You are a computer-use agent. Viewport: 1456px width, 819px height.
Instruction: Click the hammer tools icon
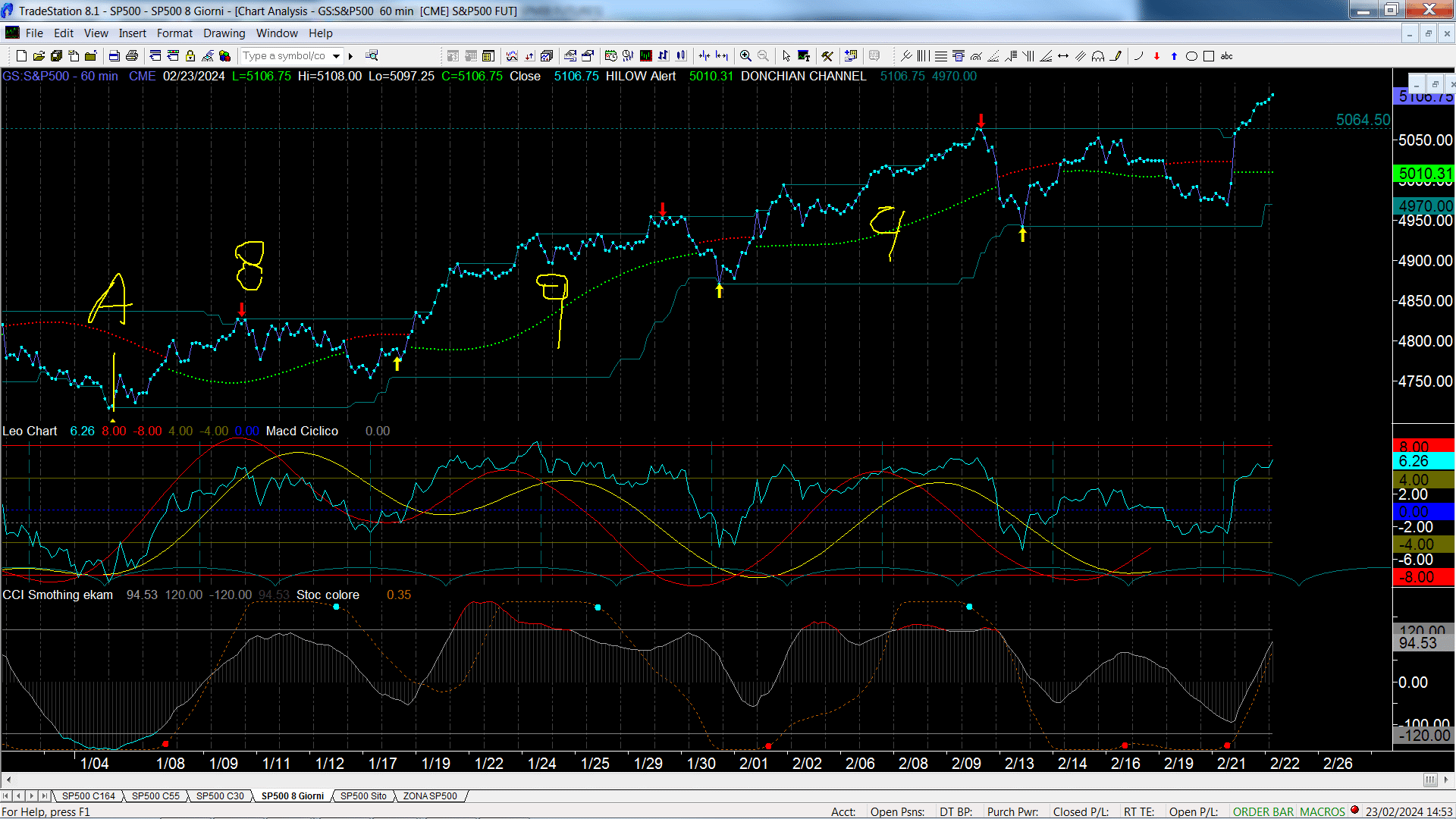pos(827,56)
